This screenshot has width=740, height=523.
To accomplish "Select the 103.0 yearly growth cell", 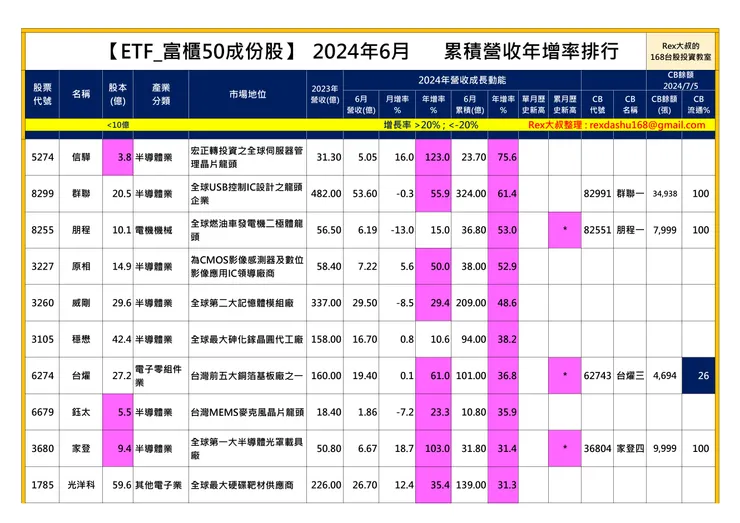I will [x=433, y=448].
